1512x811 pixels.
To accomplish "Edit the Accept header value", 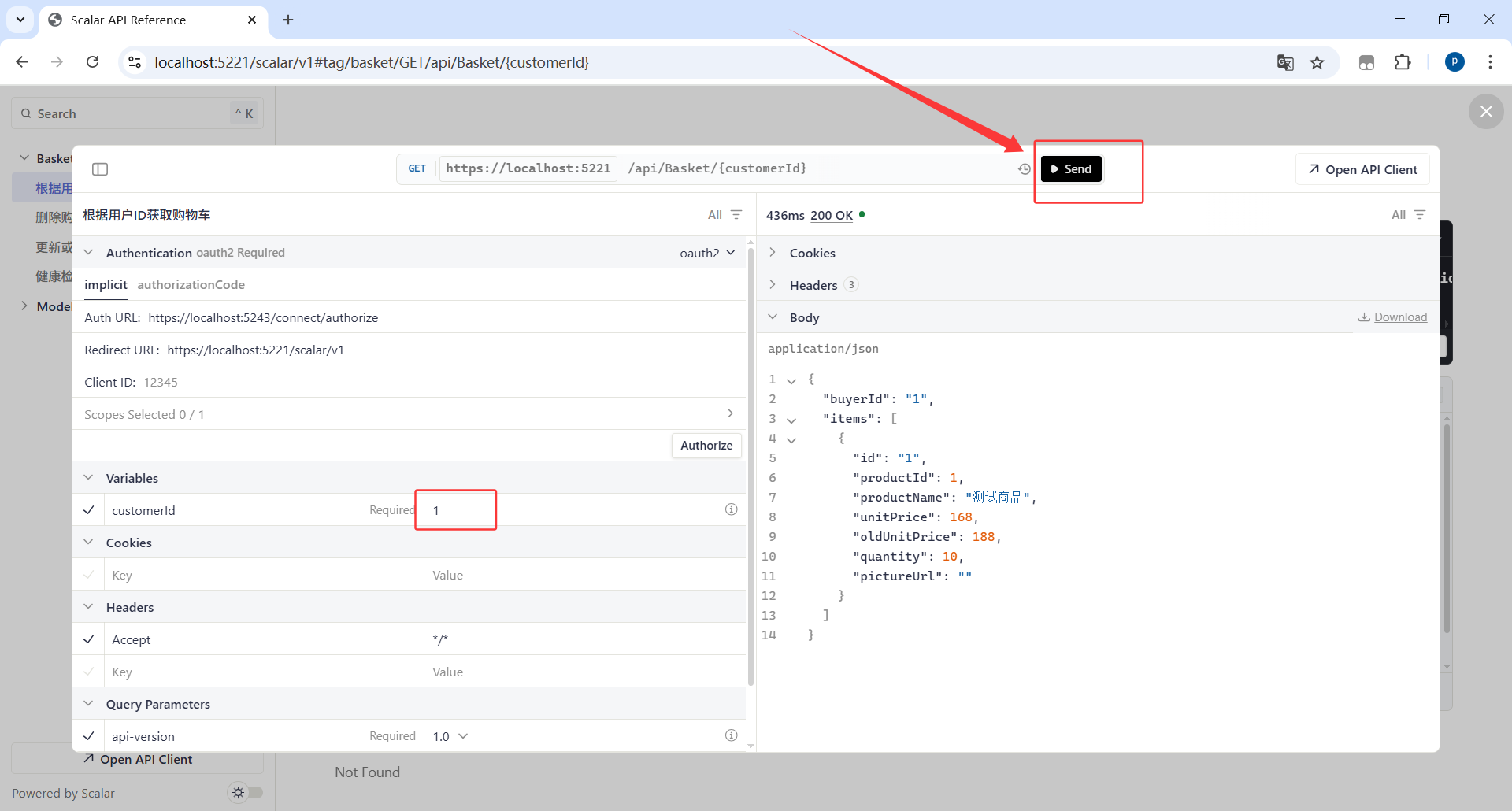I will pos(584,639).
